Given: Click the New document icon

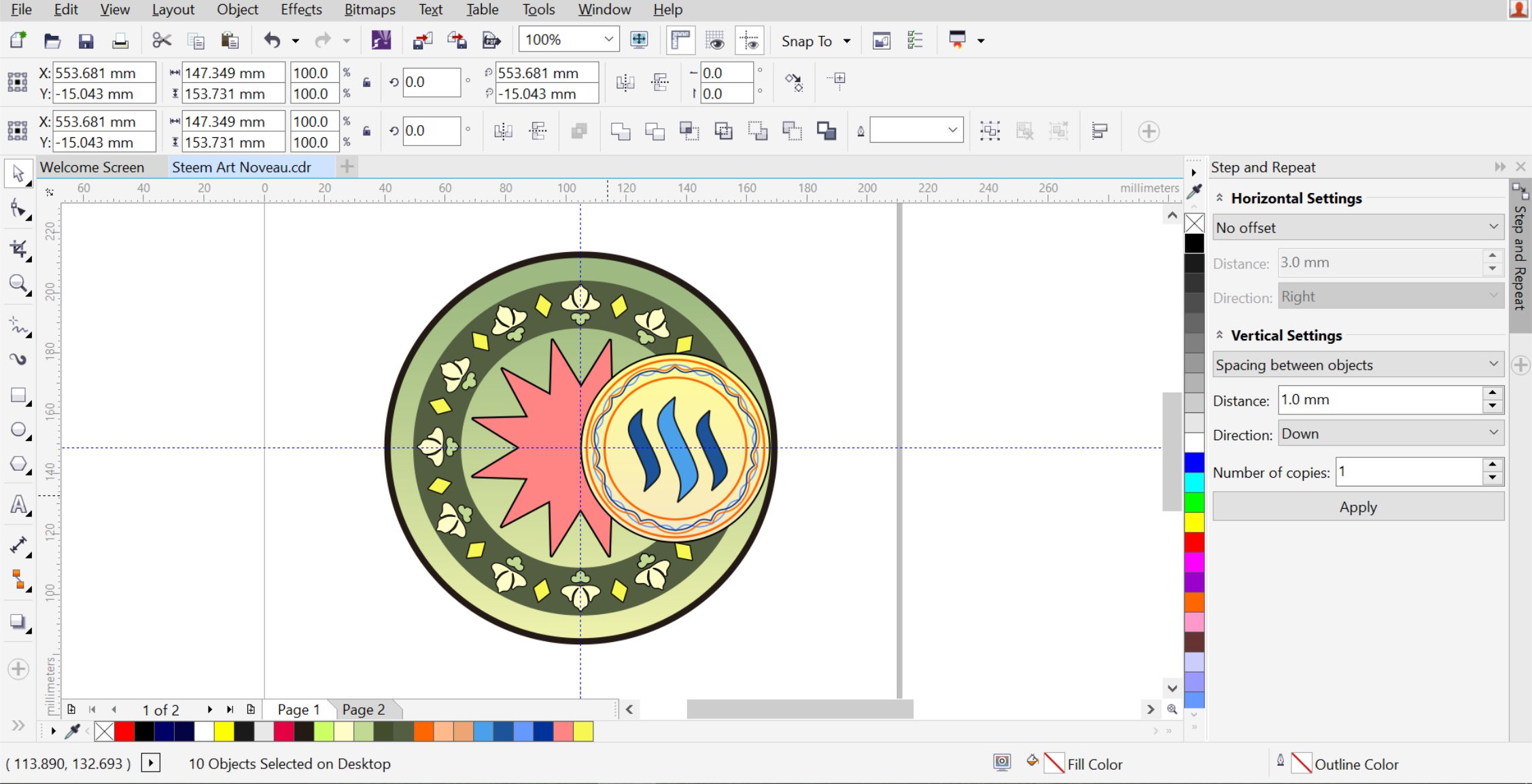Looking at the screenshot, I should [x=18, y=41].
